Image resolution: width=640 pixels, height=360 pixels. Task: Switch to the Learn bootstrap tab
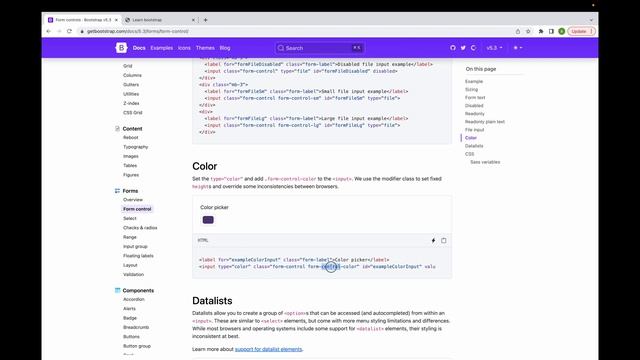(159, 20)
